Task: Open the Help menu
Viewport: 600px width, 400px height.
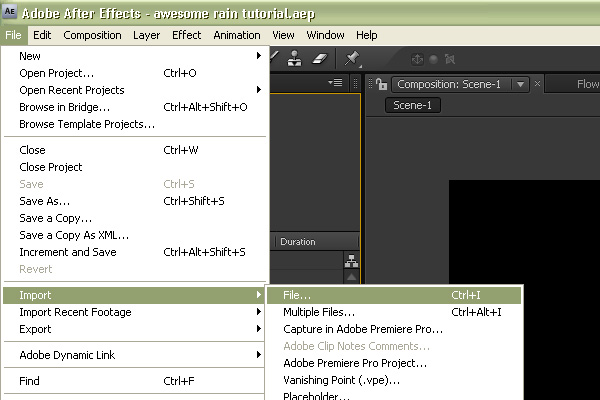Action: [367, 35]
